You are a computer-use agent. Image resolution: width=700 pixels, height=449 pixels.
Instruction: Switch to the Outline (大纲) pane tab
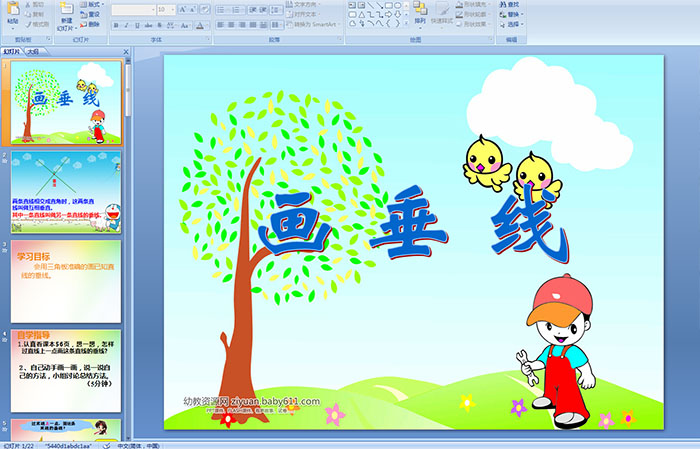pos(33,52)
